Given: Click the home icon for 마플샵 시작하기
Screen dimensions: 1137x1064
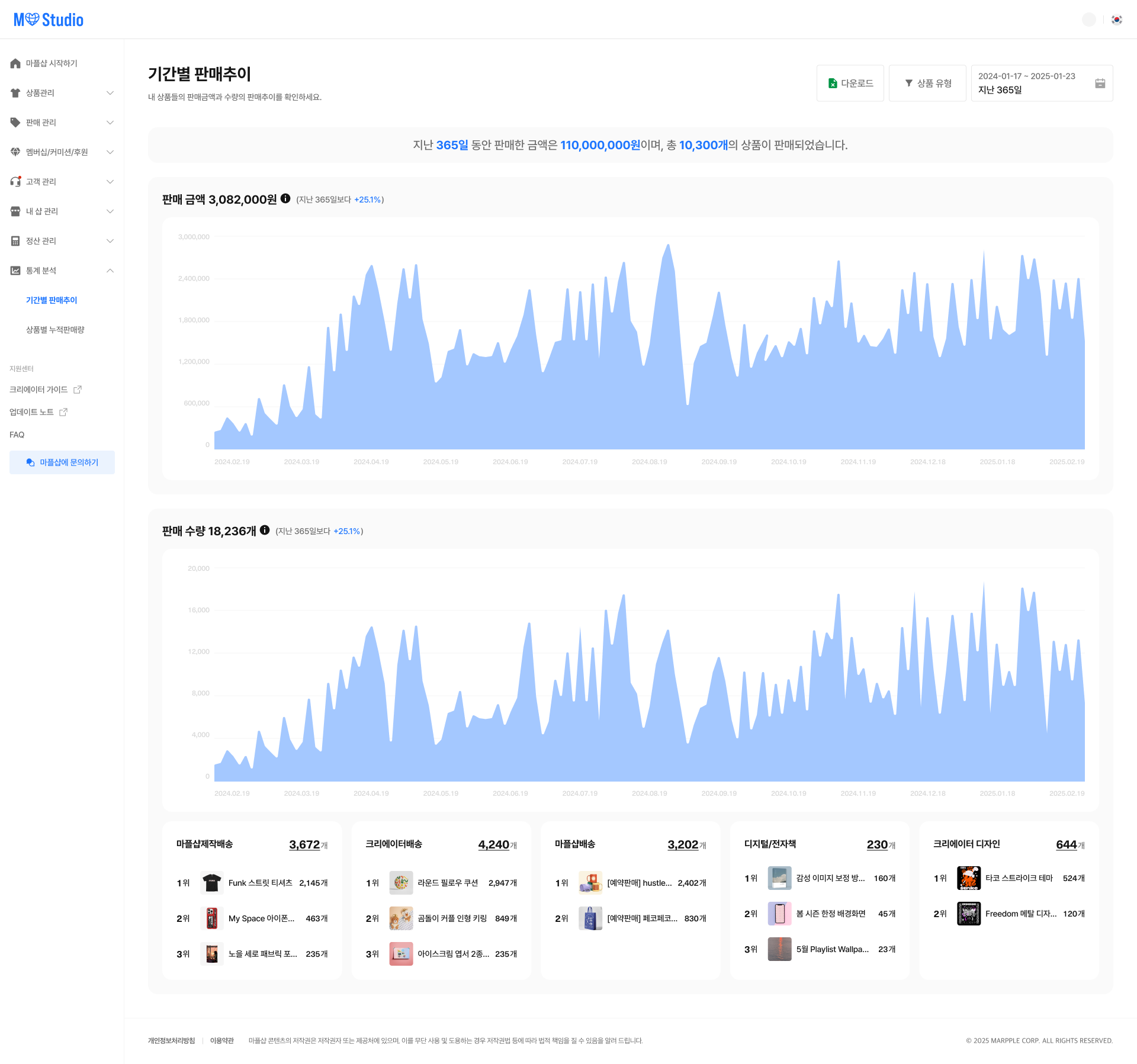Looking at the screenshot, I should 15,63.
